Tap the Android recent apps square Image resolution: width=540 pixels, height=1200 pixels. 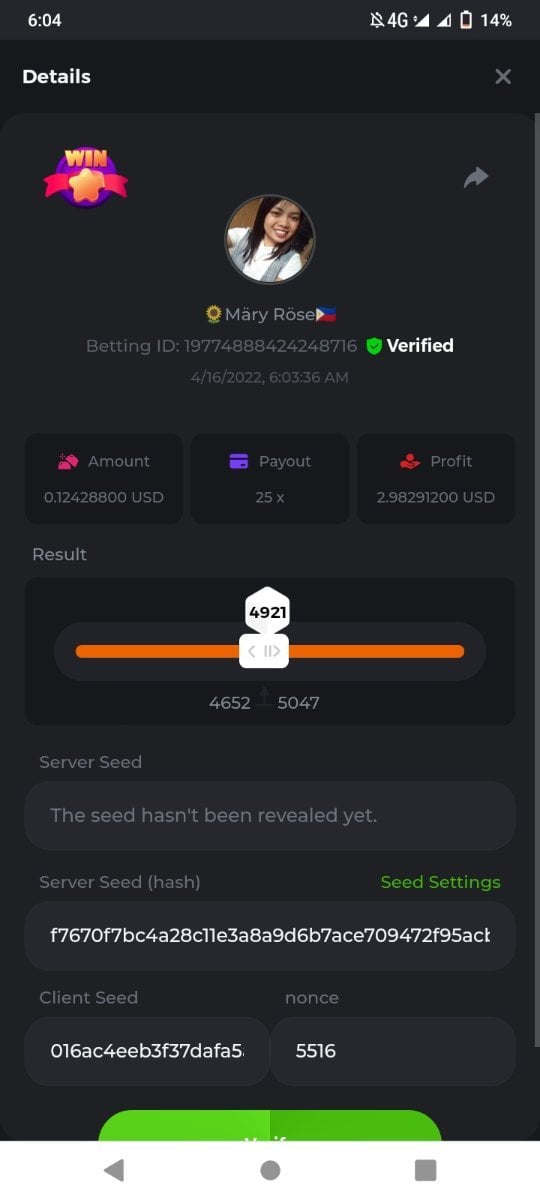[x=426, y=1170]
